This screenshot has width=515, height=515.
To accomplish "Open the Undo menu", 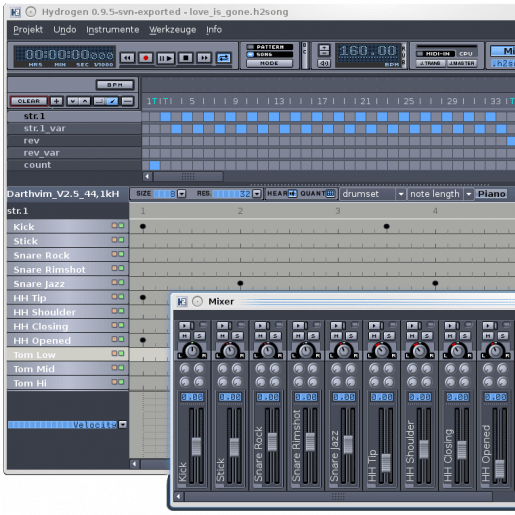I will 65,30.
